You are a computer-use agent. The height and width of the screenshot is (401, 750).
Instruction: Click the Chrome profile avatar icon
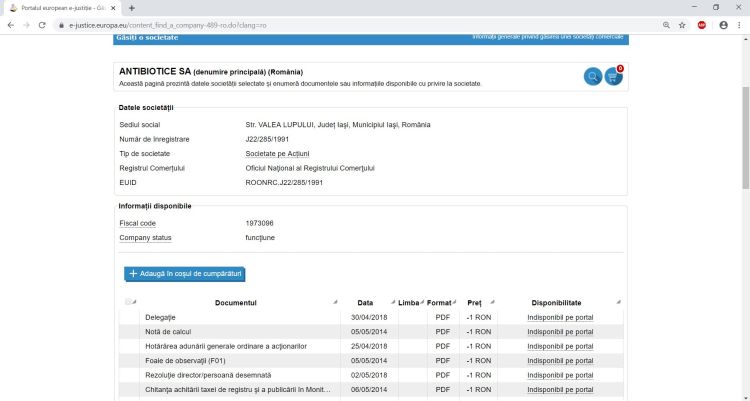click(723, 24)
